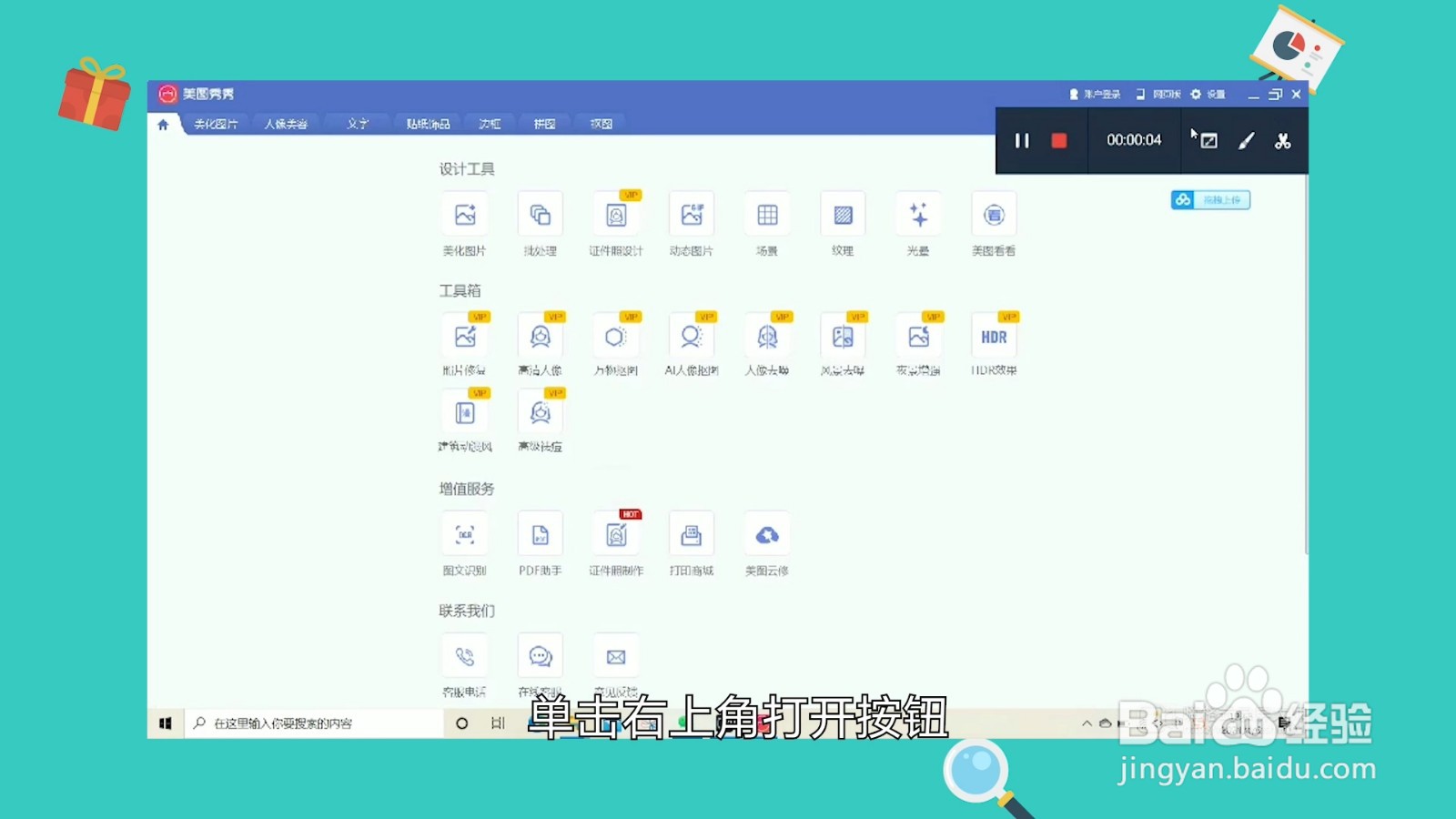This screenshot has width=1456, height=819.
Task: Open Task View on the taskbar
Action: point(498,723)
